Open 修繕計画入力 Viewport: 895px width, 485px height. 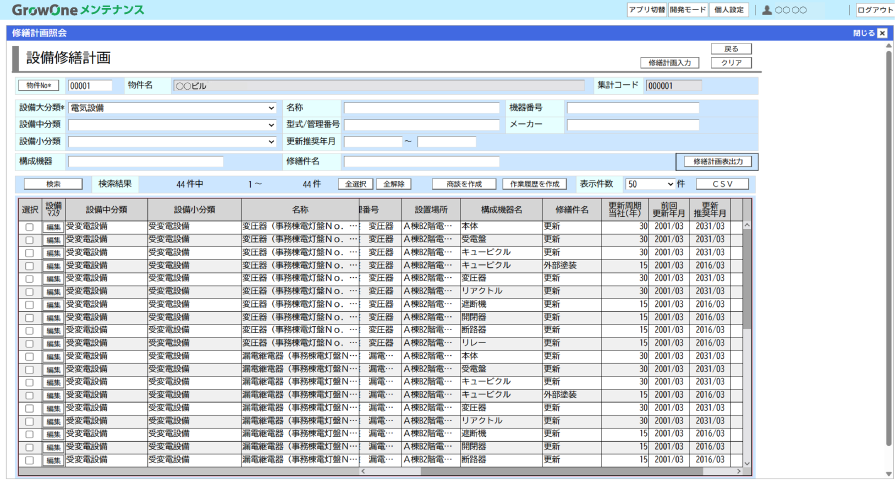point(670,63)
